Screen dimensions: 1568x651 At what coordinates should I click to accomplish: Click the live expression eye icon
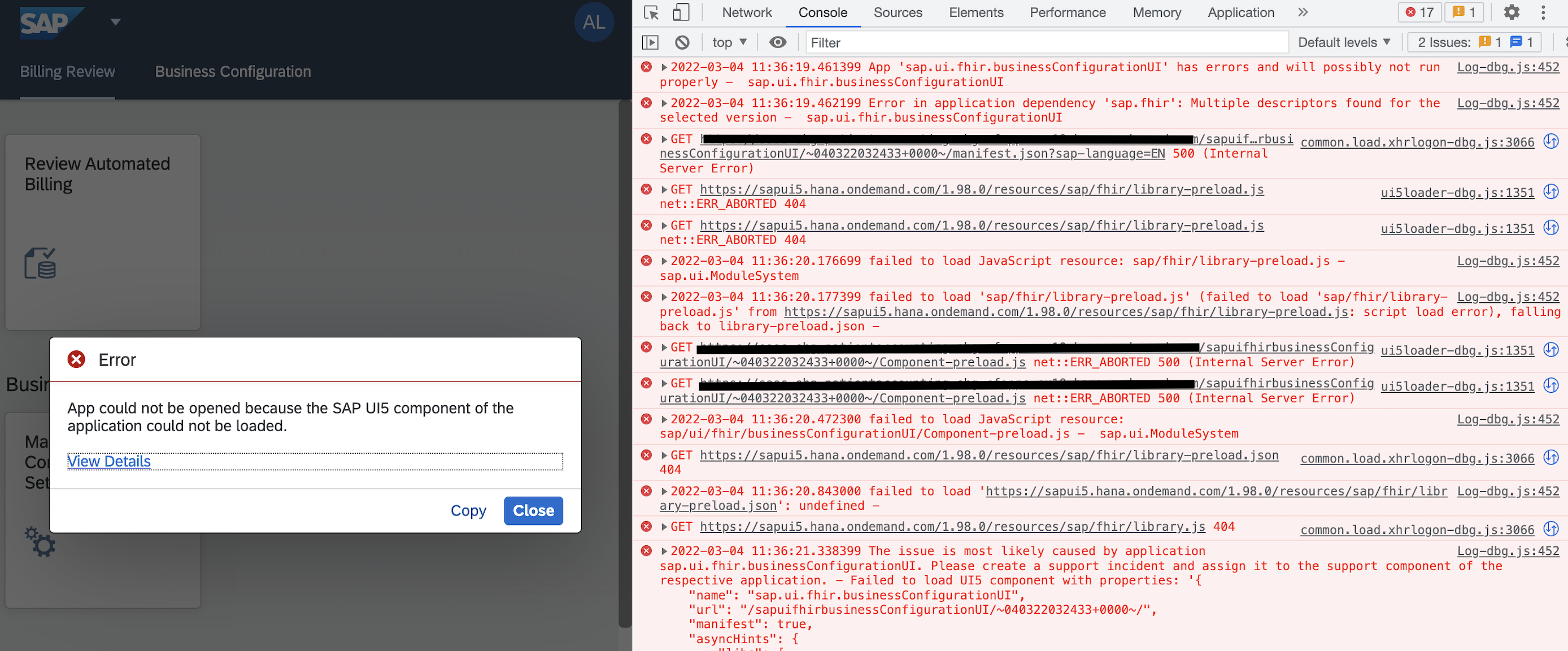[x=777, y=42]
